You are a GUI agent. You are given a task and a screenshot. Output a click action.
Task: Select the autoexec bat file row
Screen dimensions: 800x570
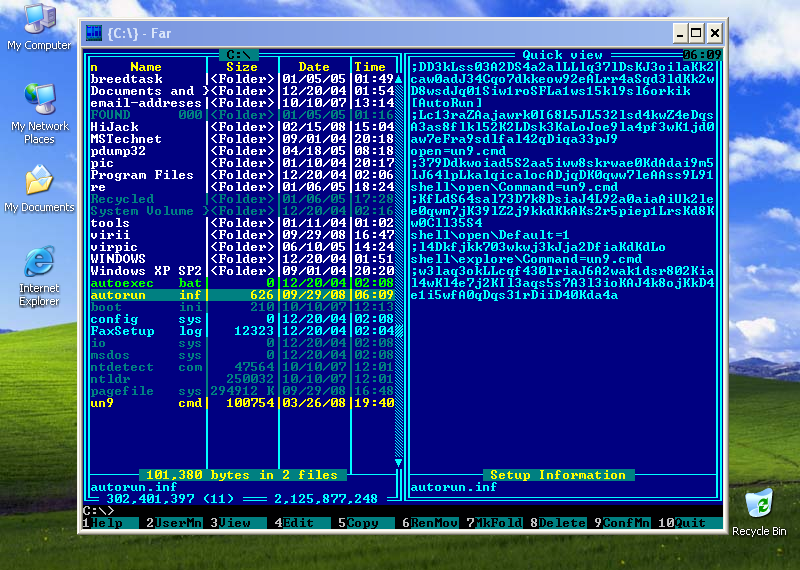242,283
